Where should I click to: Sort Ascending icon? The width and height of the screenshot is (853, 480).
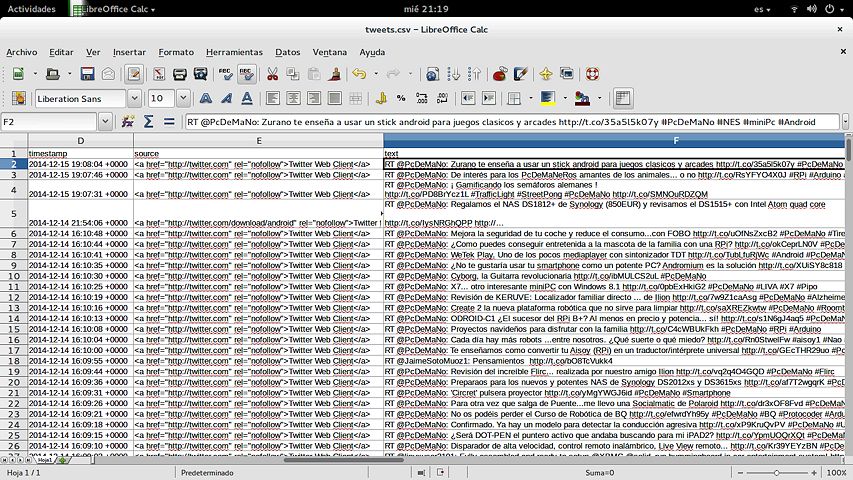[x=453, y=74]
